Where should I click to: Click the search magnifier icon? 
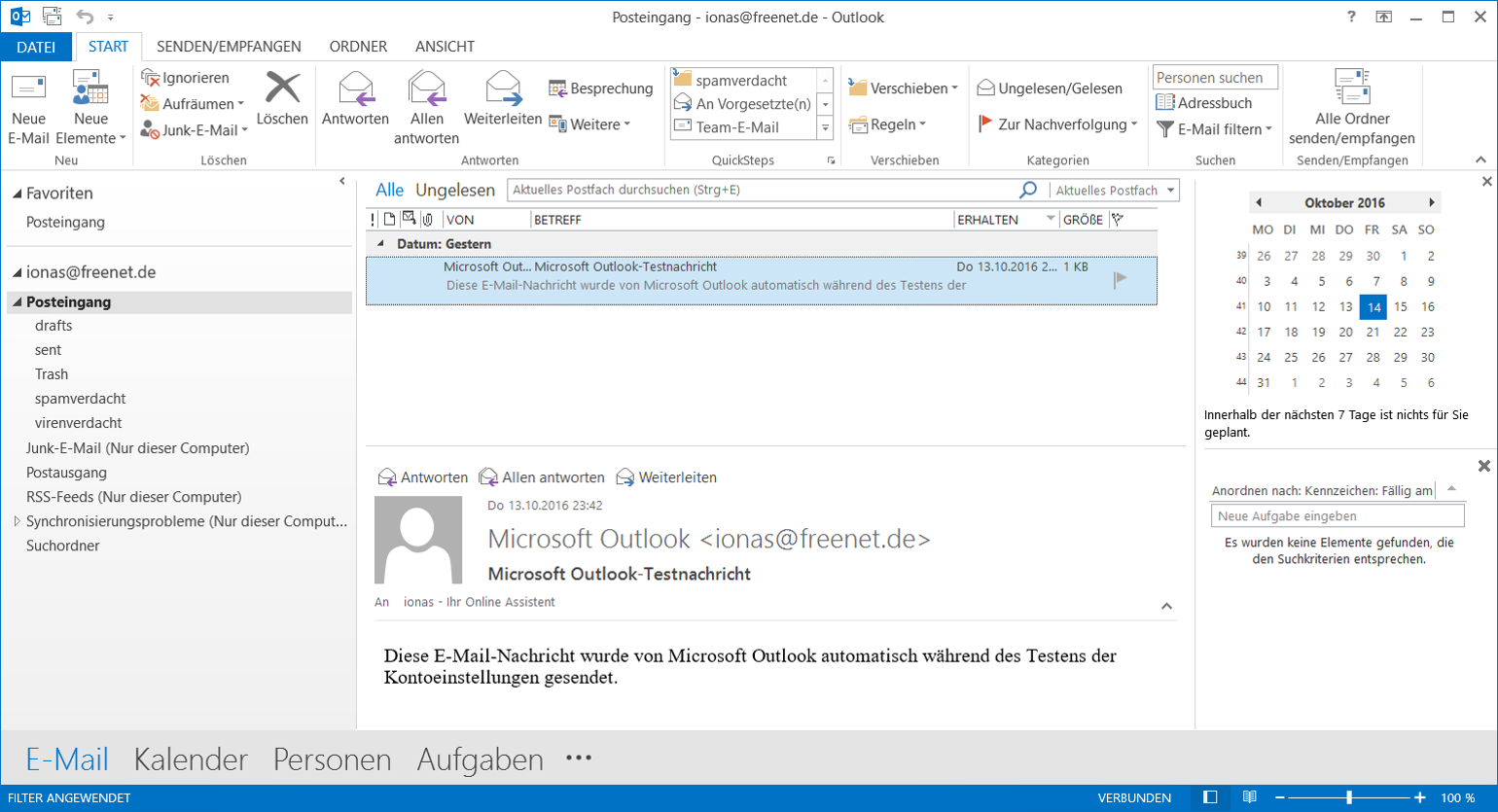(1027, 190)
